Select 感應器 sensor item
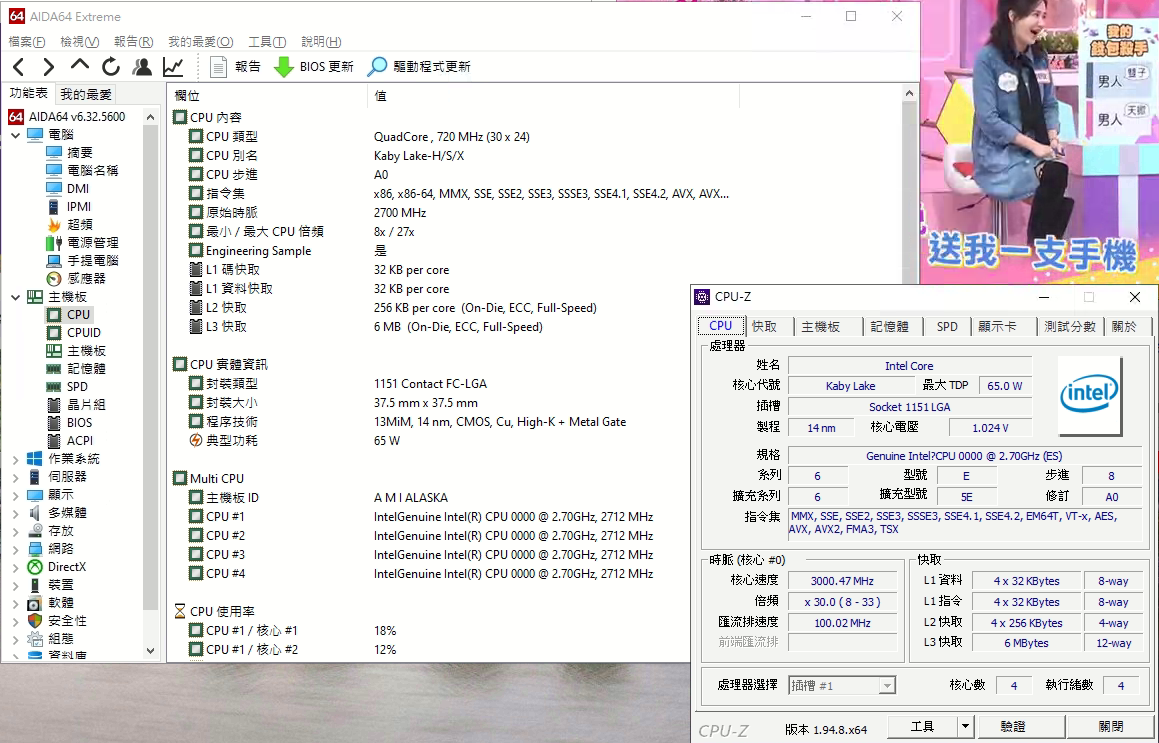 [x=86, y=278]
